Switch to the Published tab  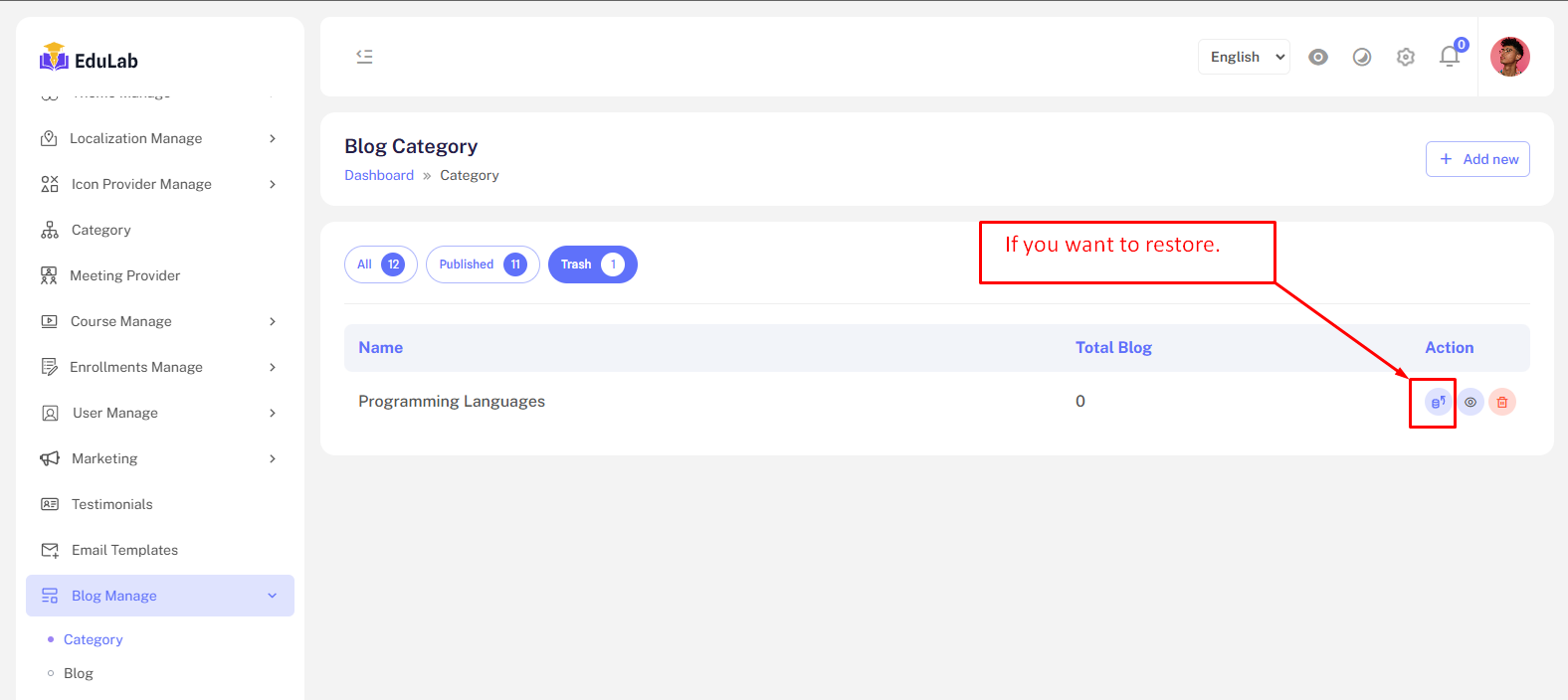[483, 264]
